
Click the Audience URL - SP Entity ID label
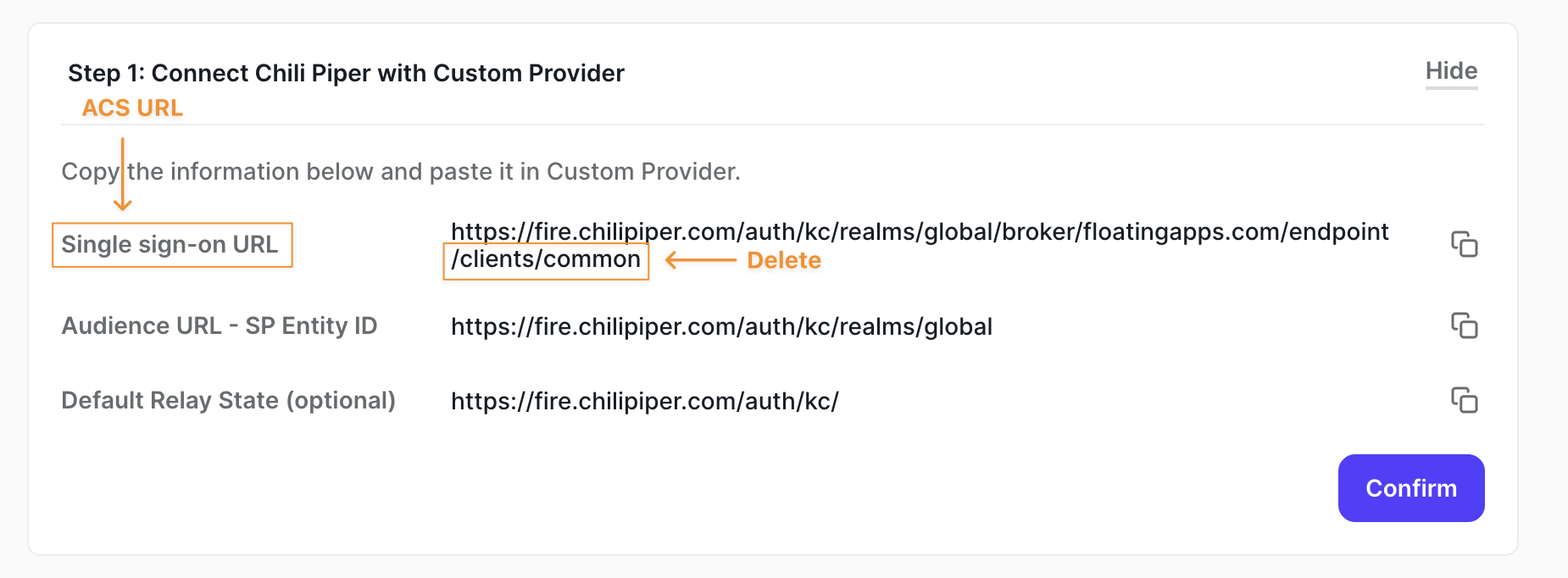(220, 325)
